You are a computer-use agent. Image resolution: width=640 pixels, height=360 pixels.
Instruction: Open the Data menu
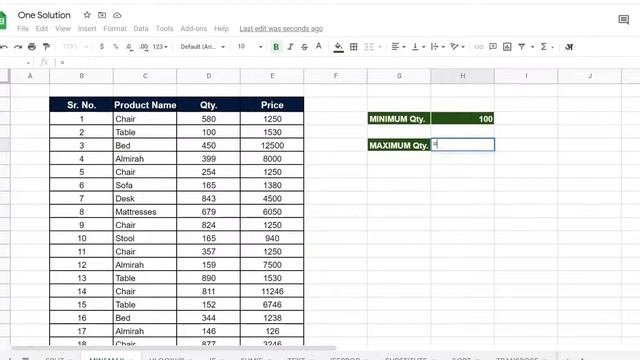[x=141, y=29]
